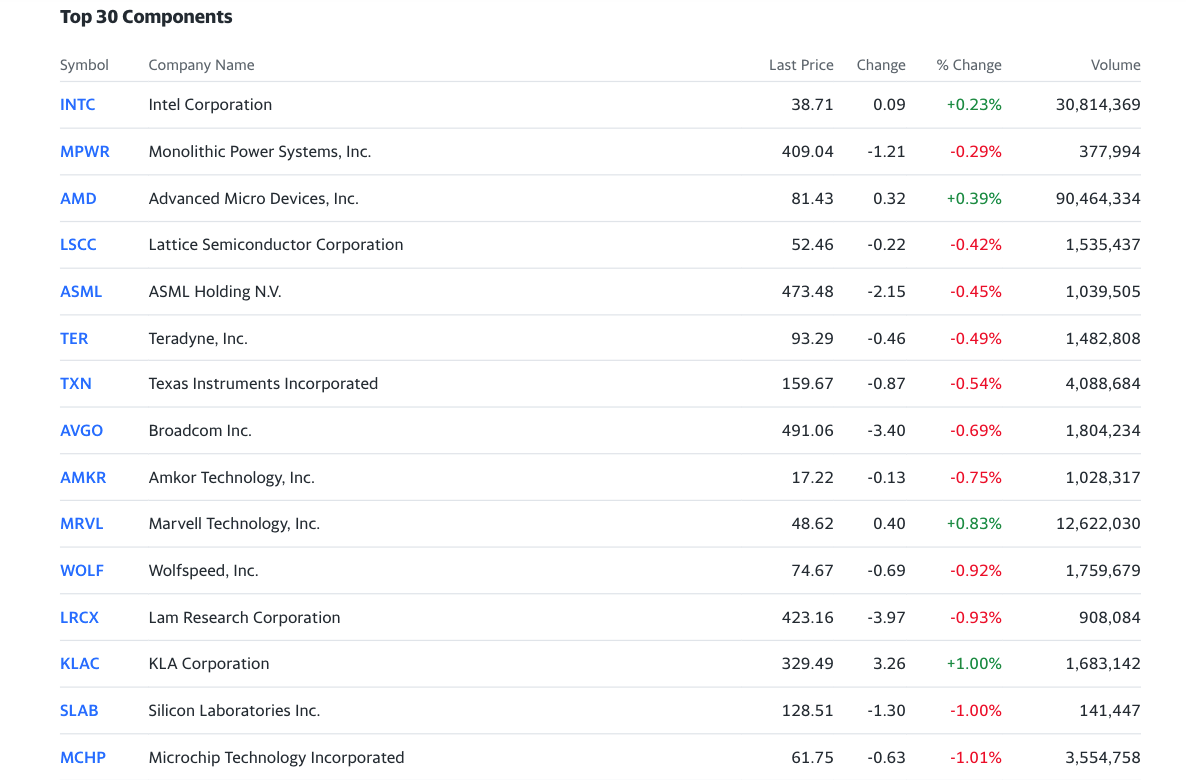Open the INTC ticker symbol link
Screen dimensions: 1186x780
77,104
